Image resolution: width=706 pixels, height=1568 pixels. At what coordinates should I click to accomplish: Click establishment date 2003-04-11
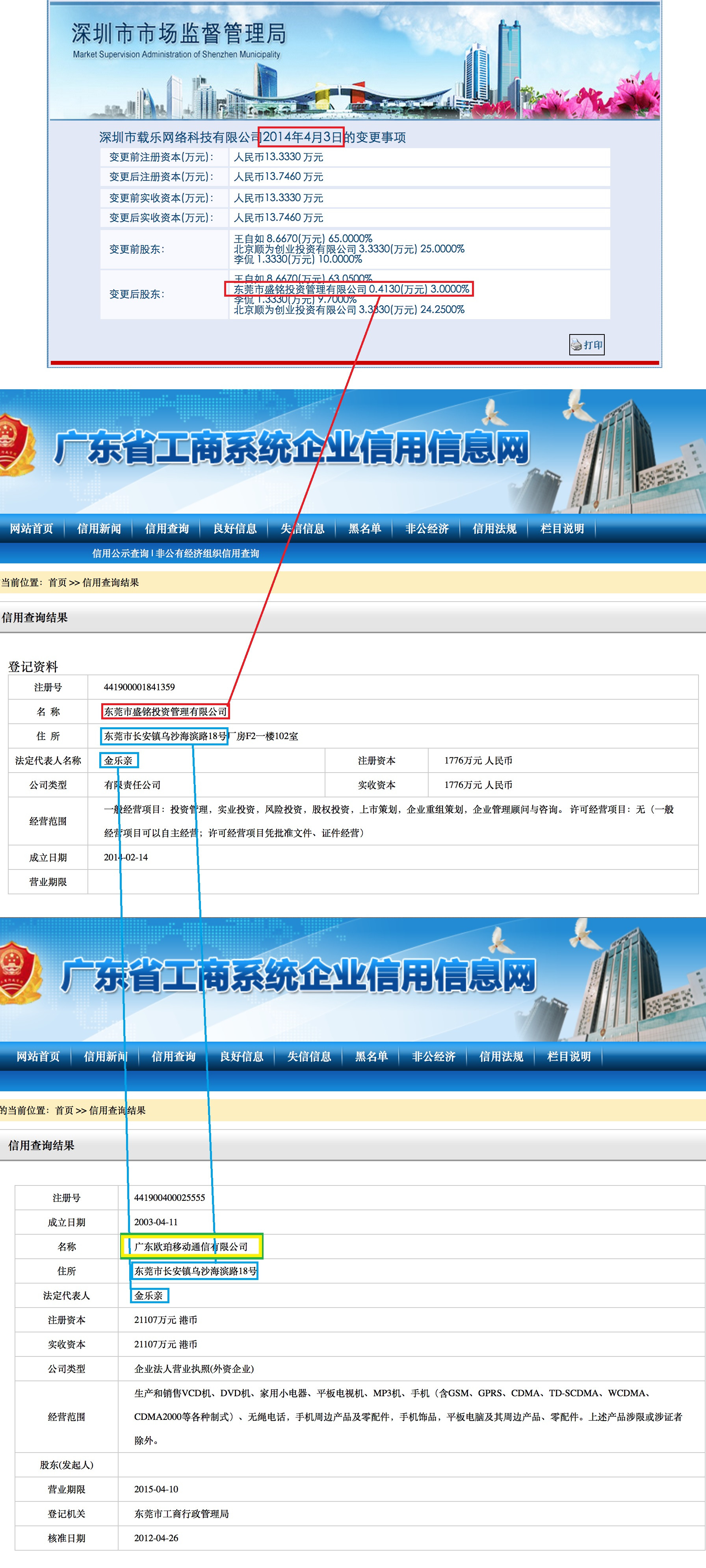pyautogui.click(x=156, y=1222)
